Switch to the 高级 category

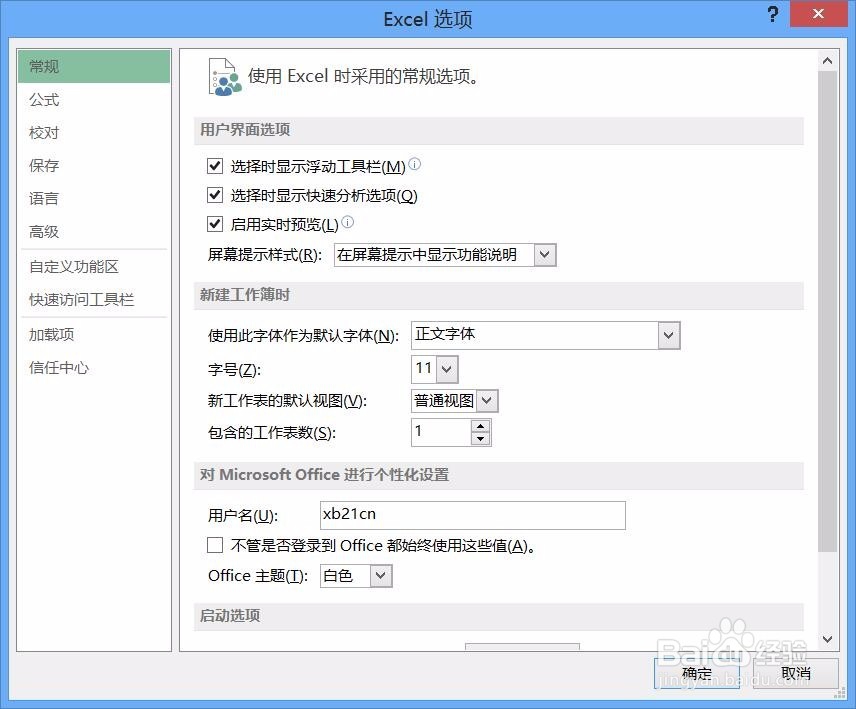pos(94,231)
